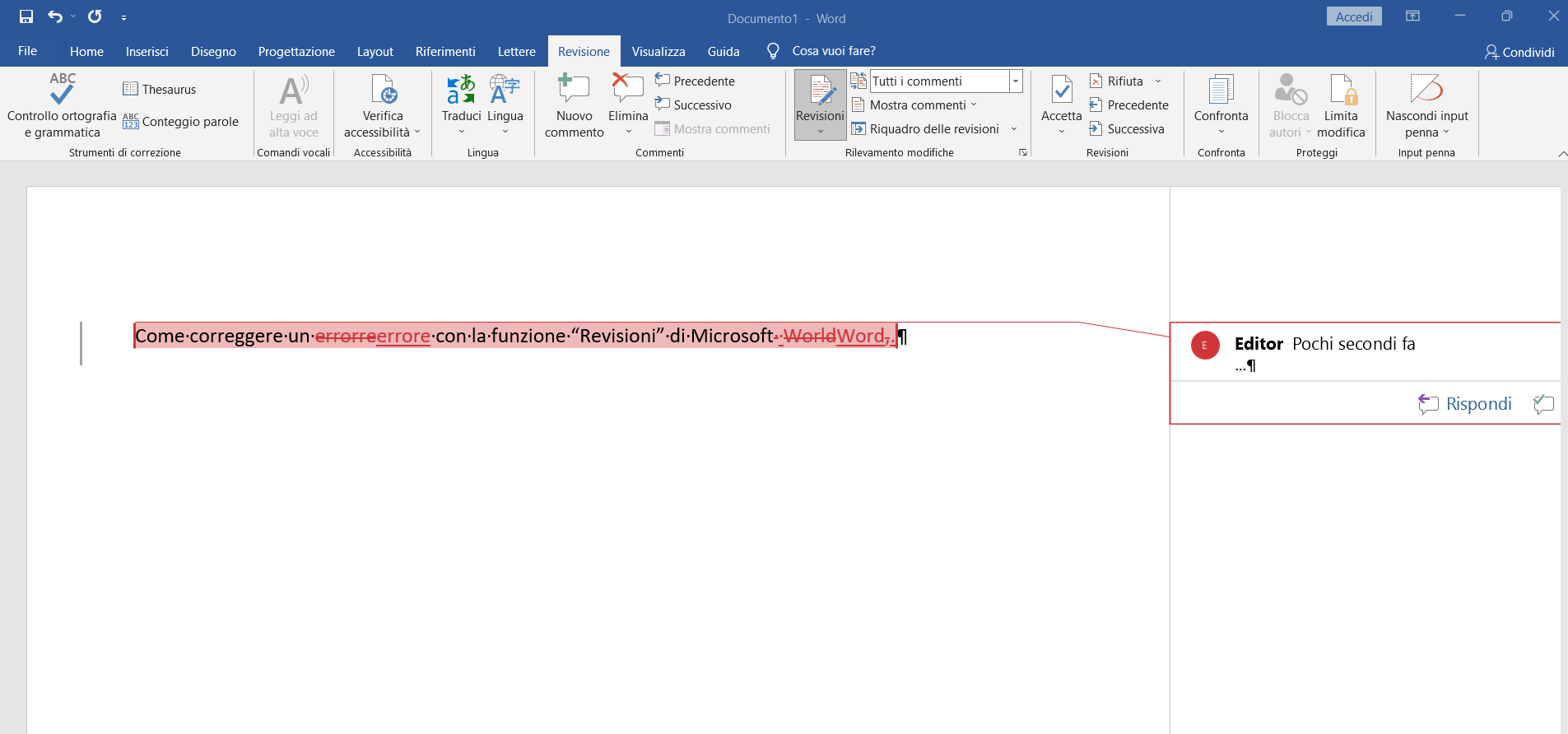Add a Nuovo commento

574,106
